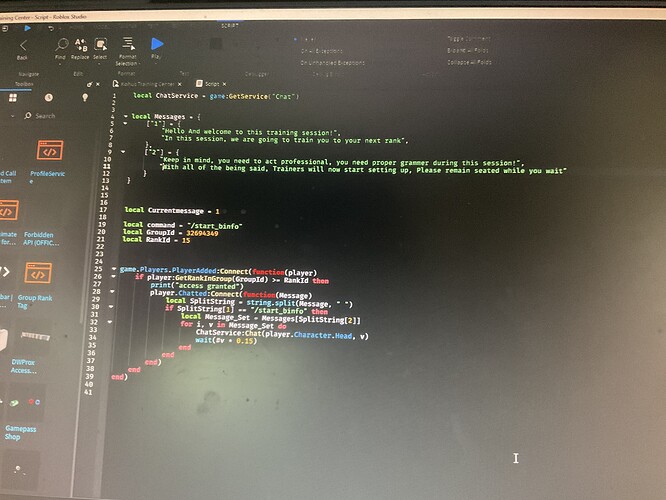Open the Toolbox marketplace grid icon
This screenshot has width=666, height=500.
tap(13, 98)
